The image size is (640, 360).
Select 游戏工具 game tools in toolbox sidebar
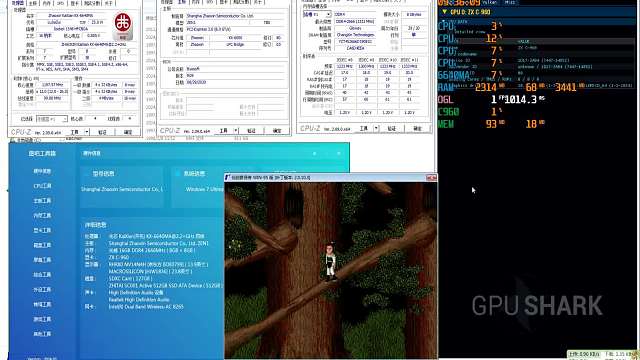[x=42, y=319]
